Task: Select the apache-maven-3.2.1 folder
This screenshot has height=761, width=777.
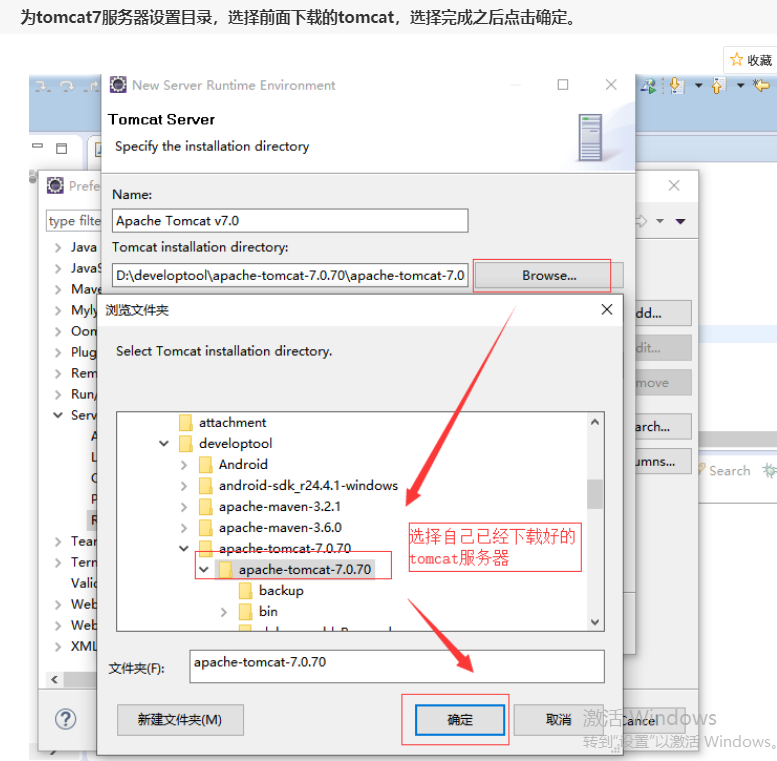Action: click(279, 507)
